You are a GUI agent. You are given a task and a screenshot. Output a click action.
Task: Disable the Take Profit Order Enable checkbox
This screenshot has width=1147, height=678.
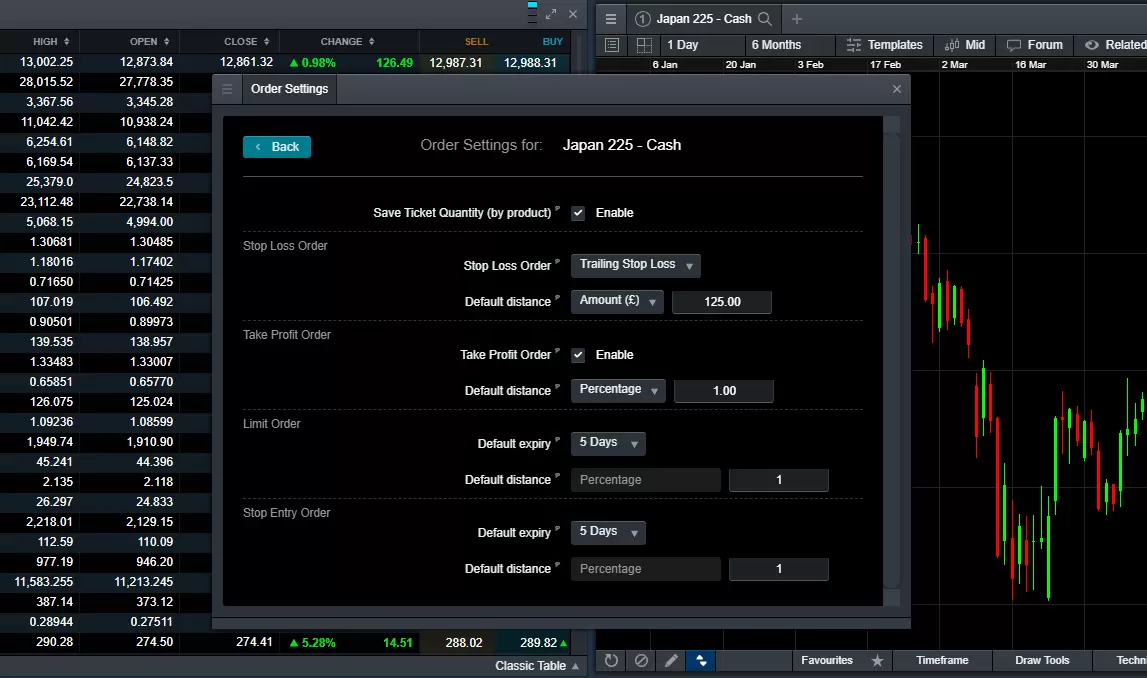click(x=577, y=354)
